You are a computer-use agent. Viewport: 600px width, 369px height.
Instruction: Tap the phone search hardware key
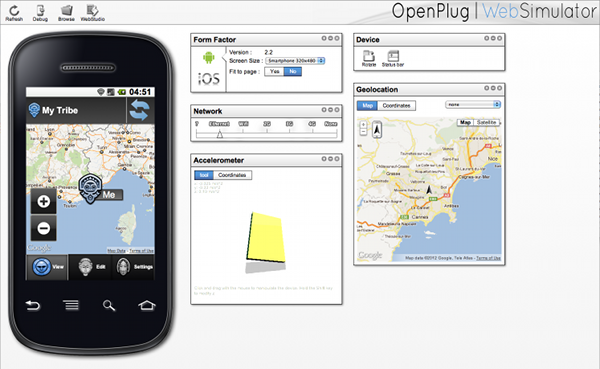pos(109,305)
